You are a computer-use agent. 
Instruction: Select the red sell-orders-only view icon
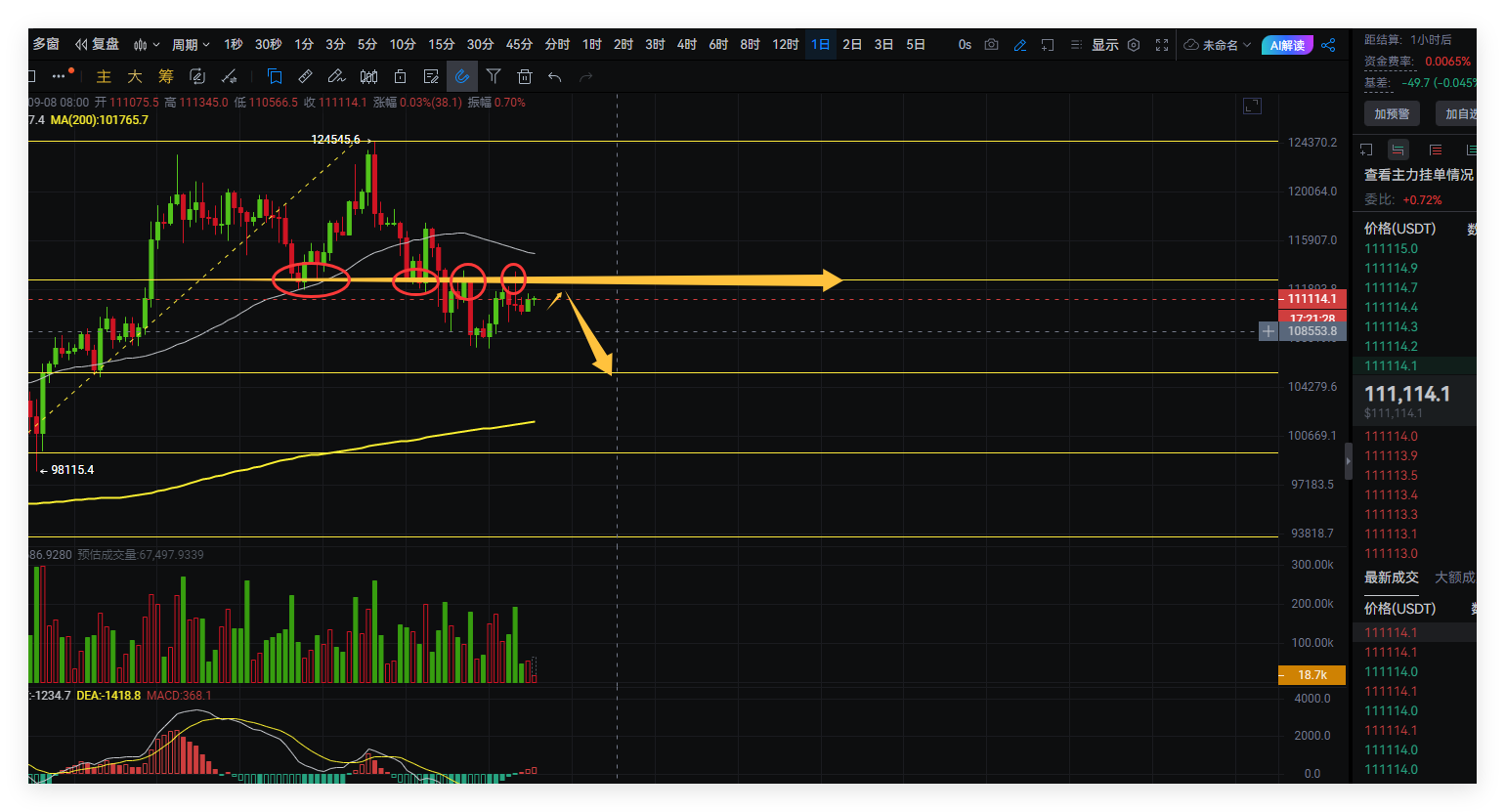tap(1436, 150)
